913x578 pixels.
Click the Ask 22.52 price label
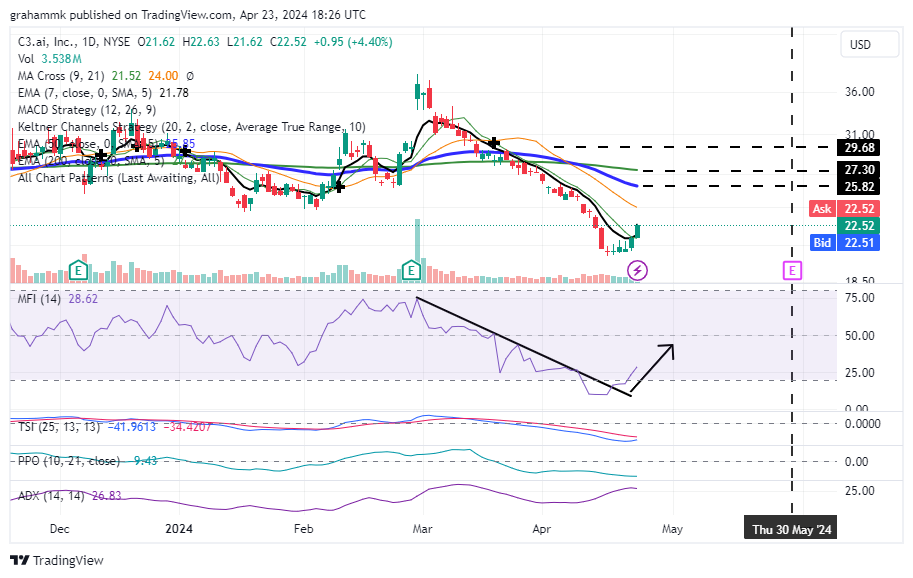844,208
